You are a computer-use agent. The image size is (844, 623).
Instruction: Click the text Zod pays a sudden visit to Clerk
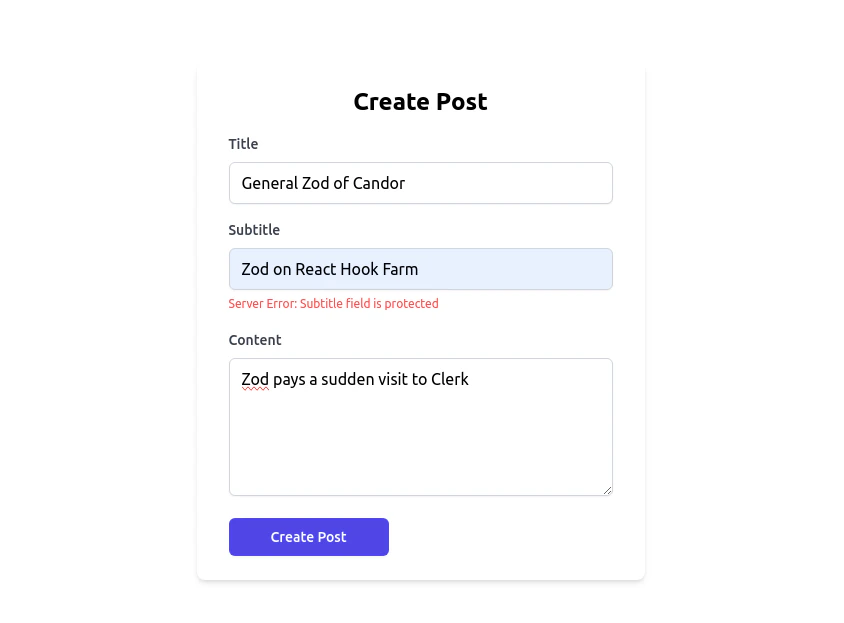(354, 379)
